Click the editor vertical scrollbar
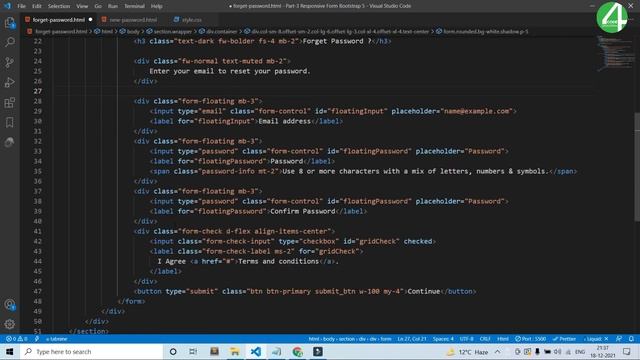 coord(637,167)
